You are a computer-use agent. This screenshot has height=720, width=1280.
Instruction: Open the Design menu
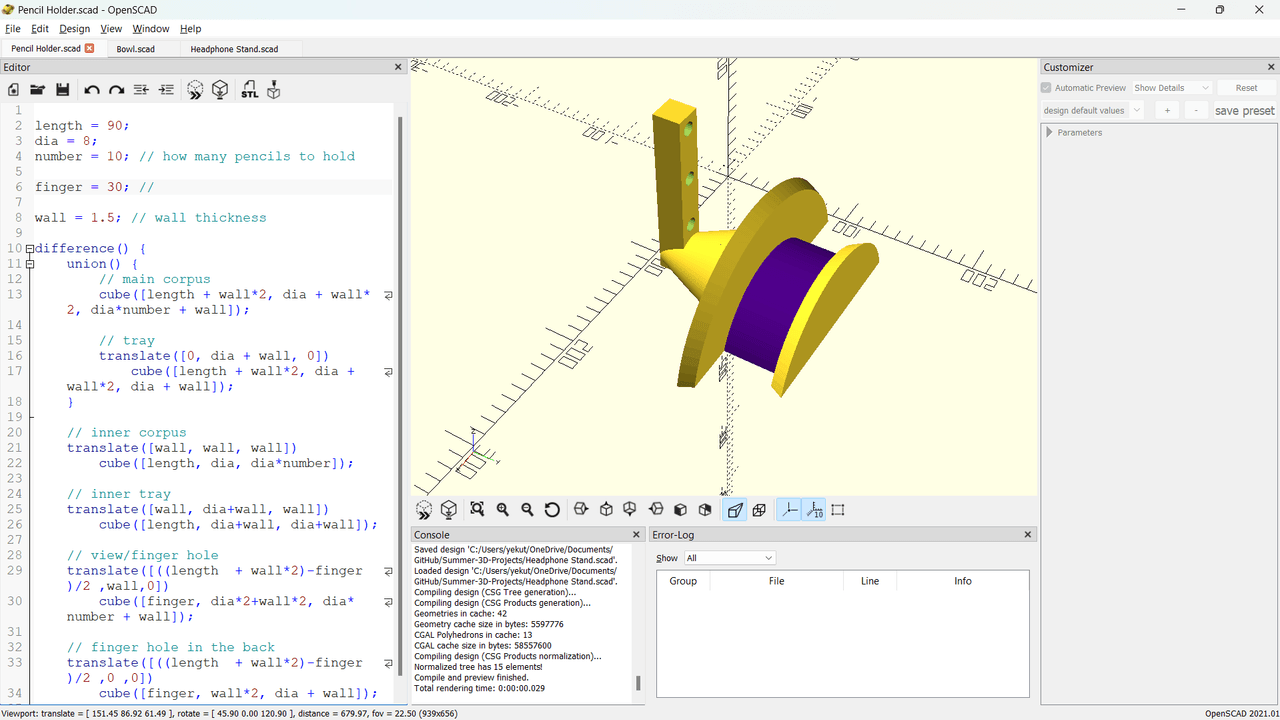pyautogui.click(x=74, y=29)
